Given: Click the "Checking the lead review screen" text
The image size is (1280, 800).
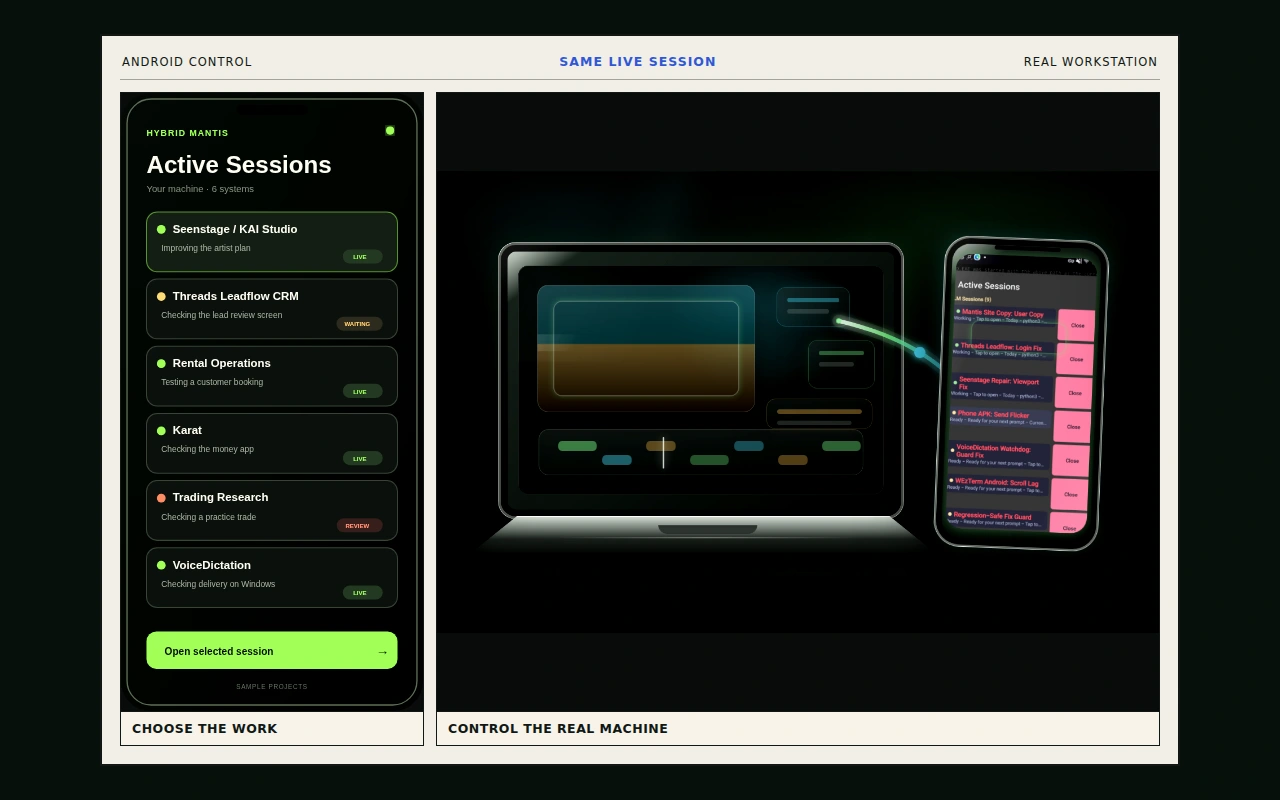Looking at the screenshot, I should point(222,315).
